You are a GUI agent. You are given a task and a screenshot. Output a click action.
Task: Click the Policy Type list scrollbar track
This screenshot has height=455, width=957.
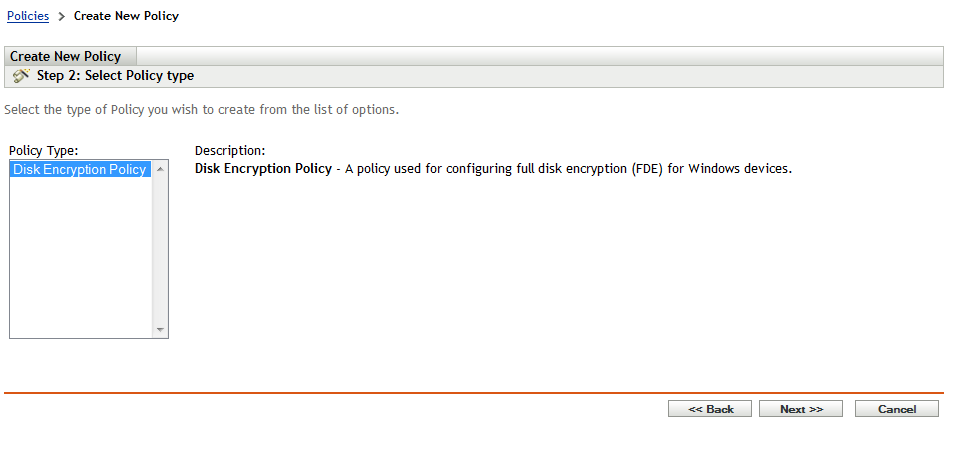click(160, 250)
